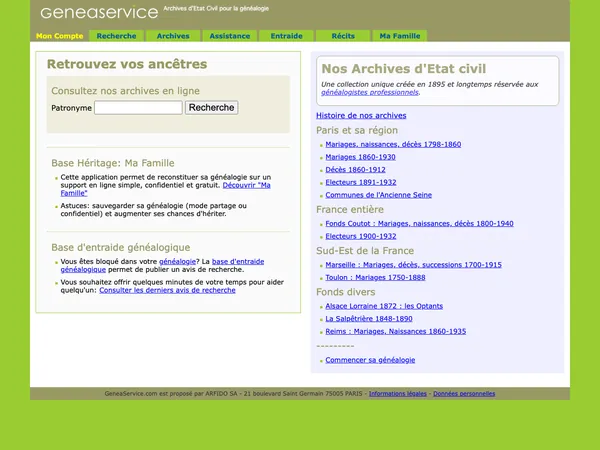This screenshot has width=600, height=450.
Task: Click the Paris et sa région heading
Action: click(x=357, y=130)
